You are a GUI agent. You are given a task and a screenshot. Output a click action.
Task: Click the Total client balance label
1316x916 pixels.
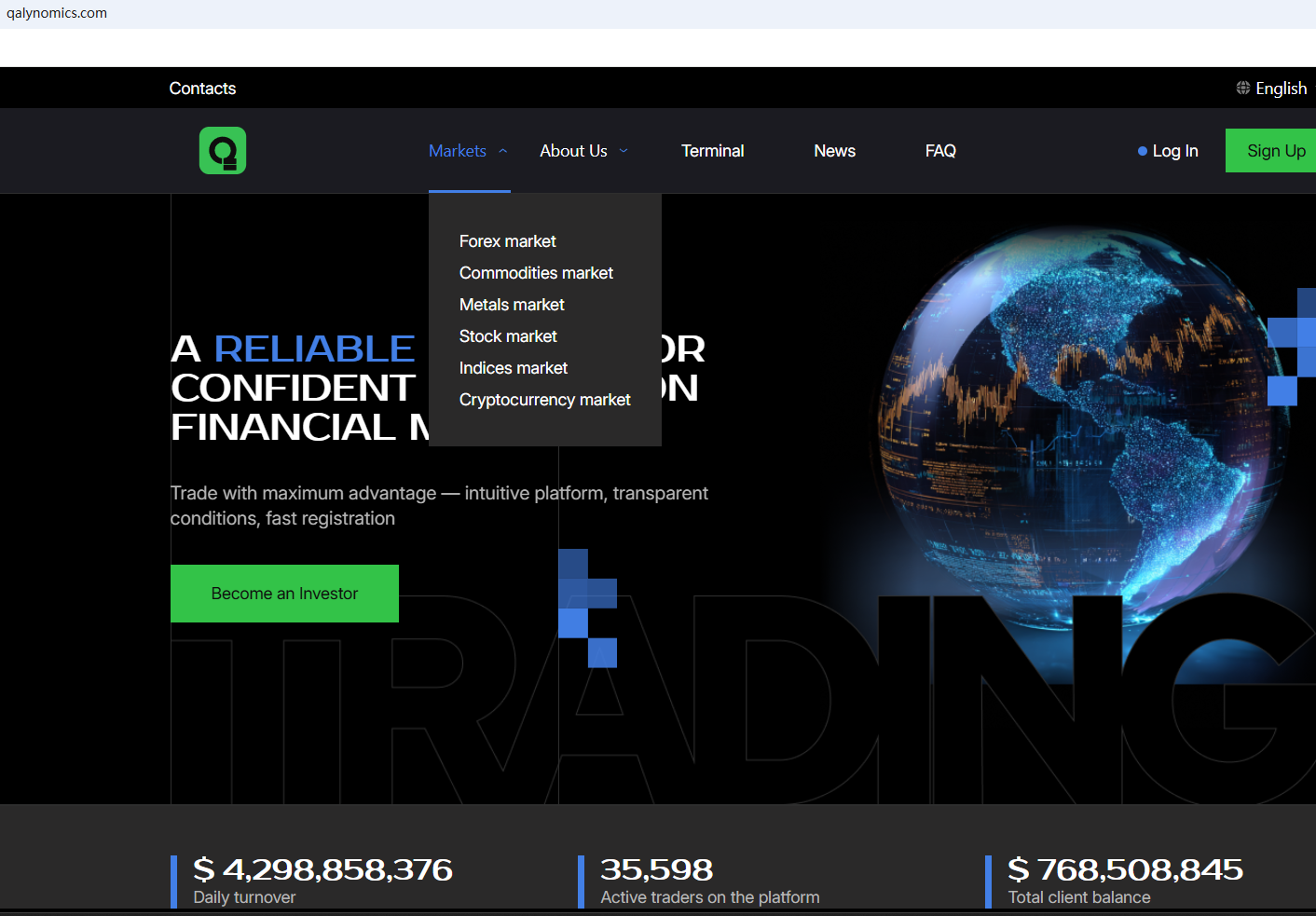coord(1079,897)
